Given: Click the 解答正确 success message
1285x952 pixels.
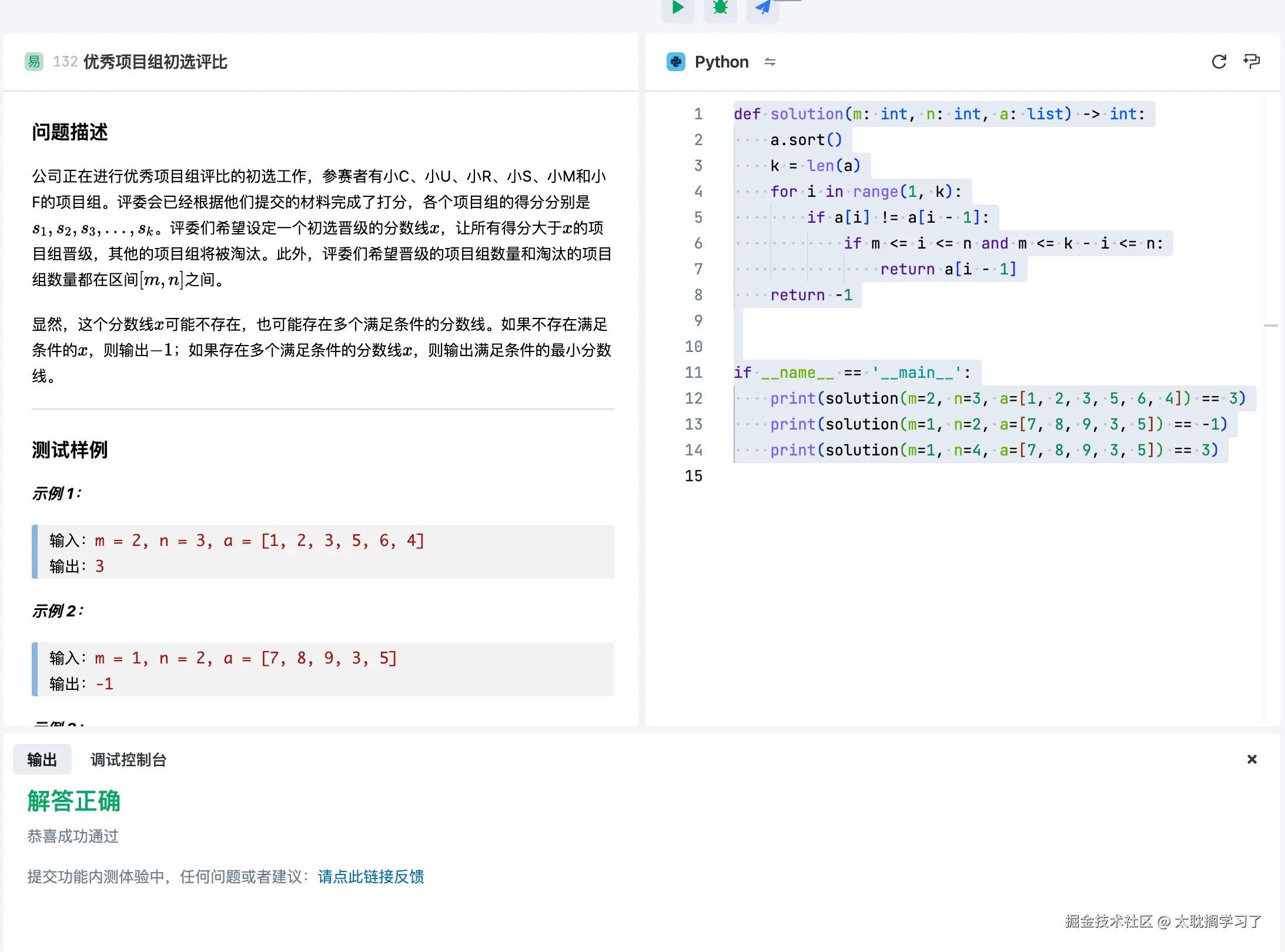Looking at the screenshot, I should click(73, 801).
